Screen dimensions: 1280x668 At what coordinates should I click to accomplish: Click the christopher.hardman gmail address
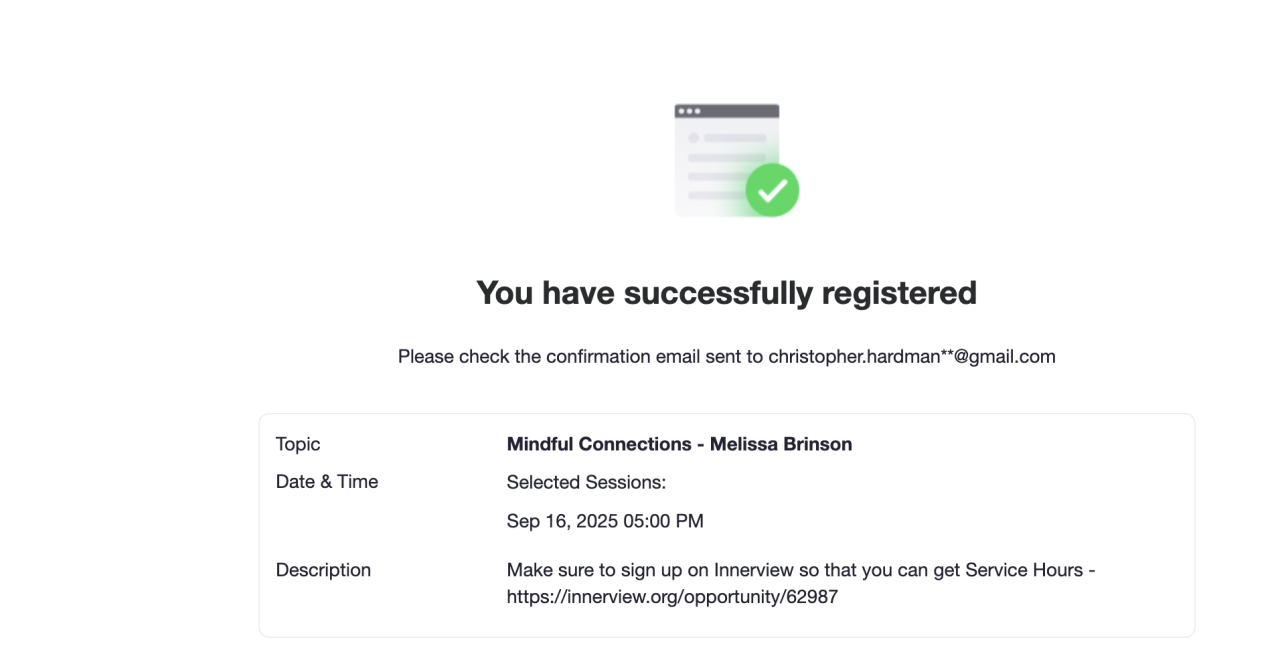pyautogui.click(x=911, y=356)
